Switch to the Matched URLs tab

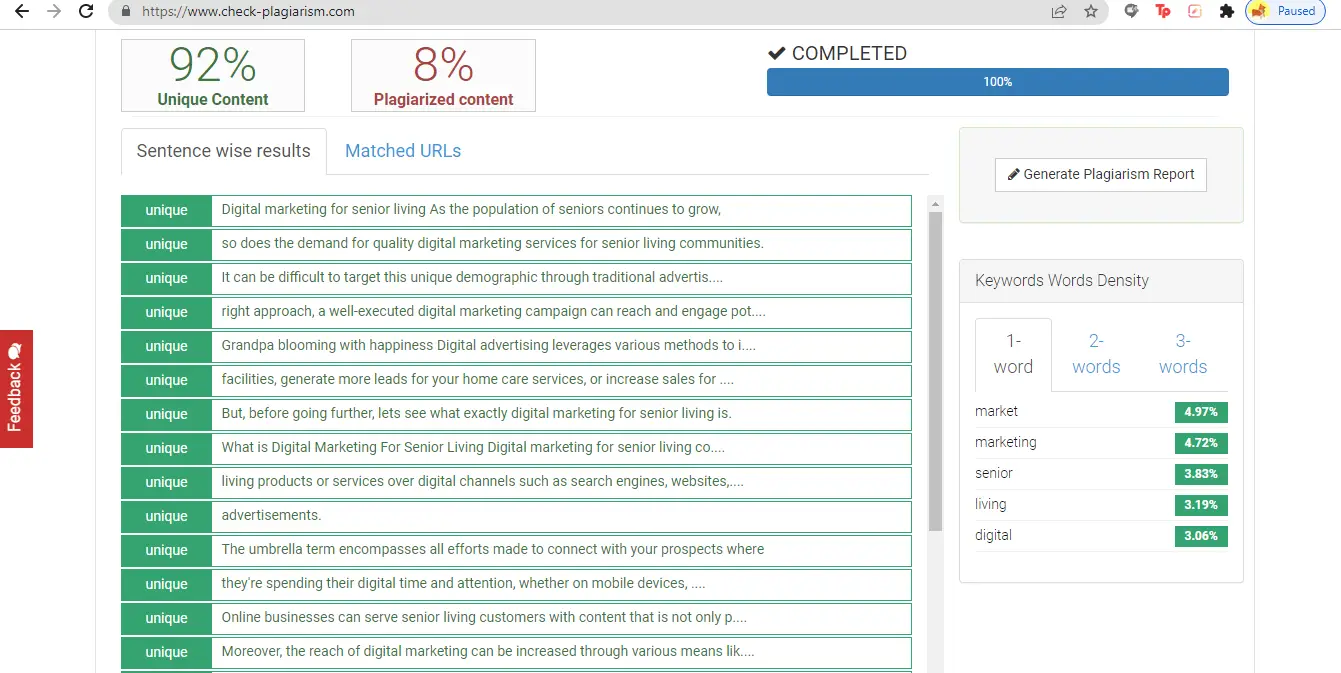(402, 150)
